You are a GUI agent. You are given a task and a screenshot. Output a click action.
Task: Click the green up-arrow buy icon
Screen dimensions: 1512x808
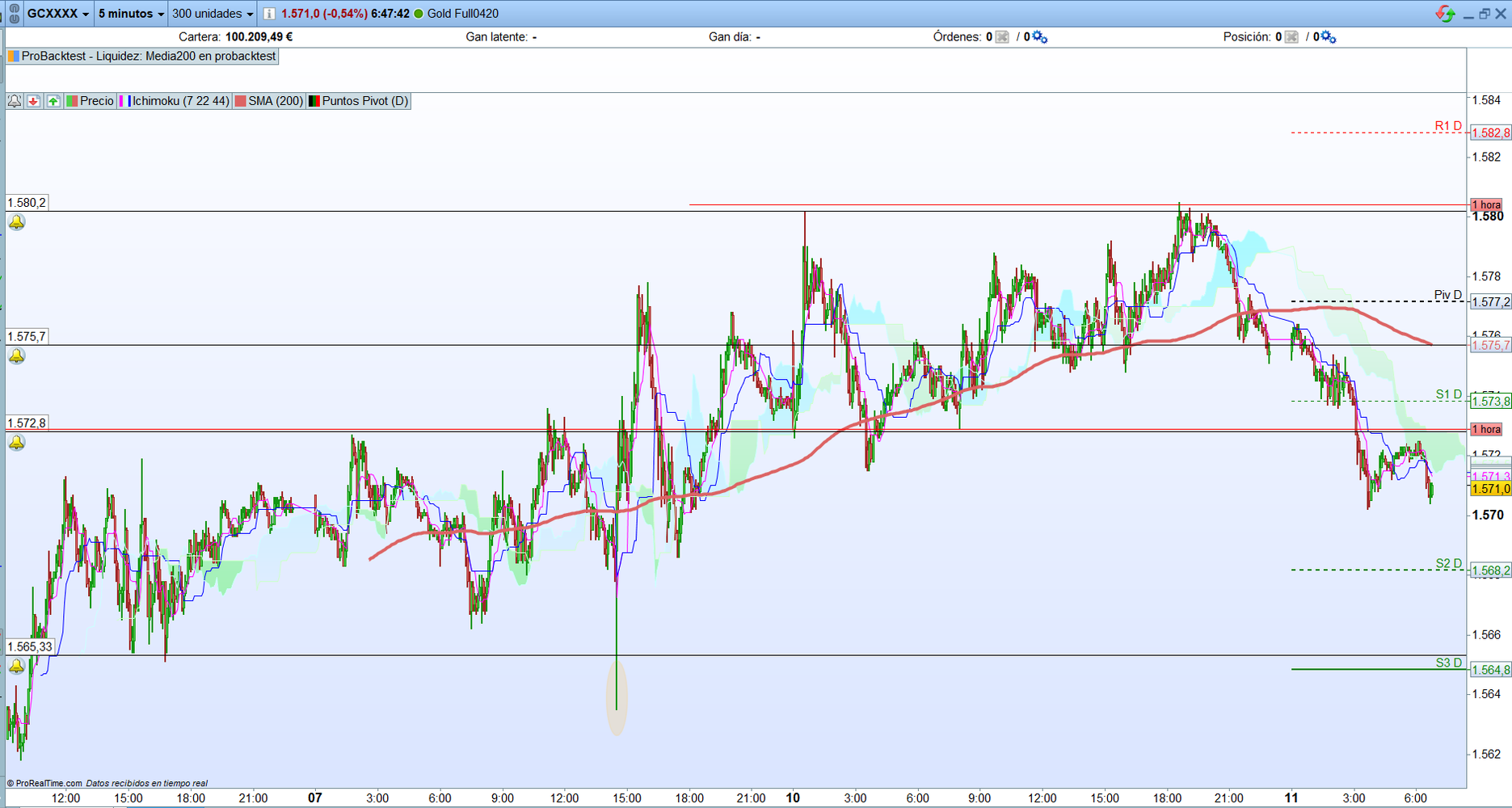pyautogui.click(x=53, y=101)
